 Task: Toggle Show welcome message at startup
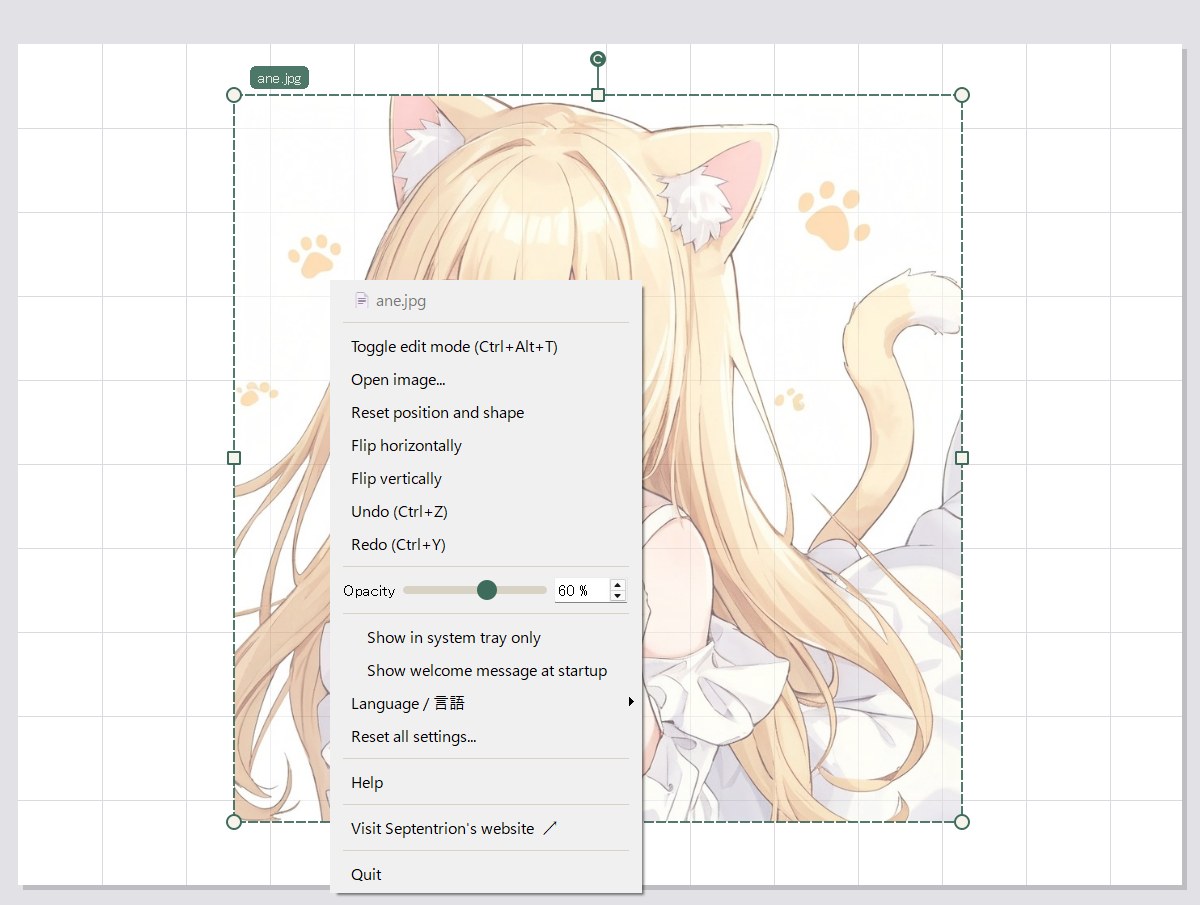[x=486, y=671]
